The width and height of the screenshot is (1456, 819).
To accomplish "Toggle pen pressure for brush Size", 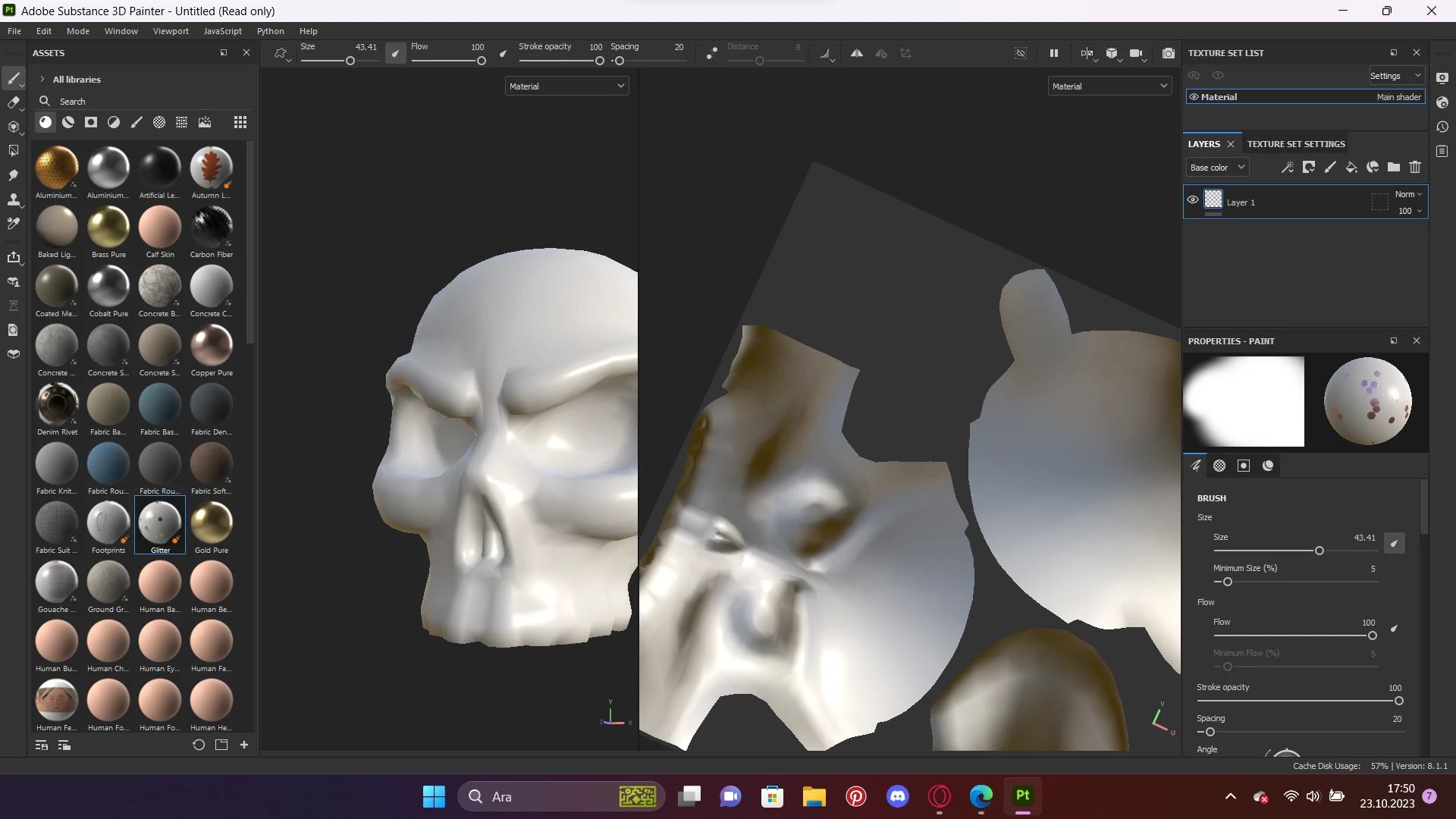I will [x=1394, y=543].
